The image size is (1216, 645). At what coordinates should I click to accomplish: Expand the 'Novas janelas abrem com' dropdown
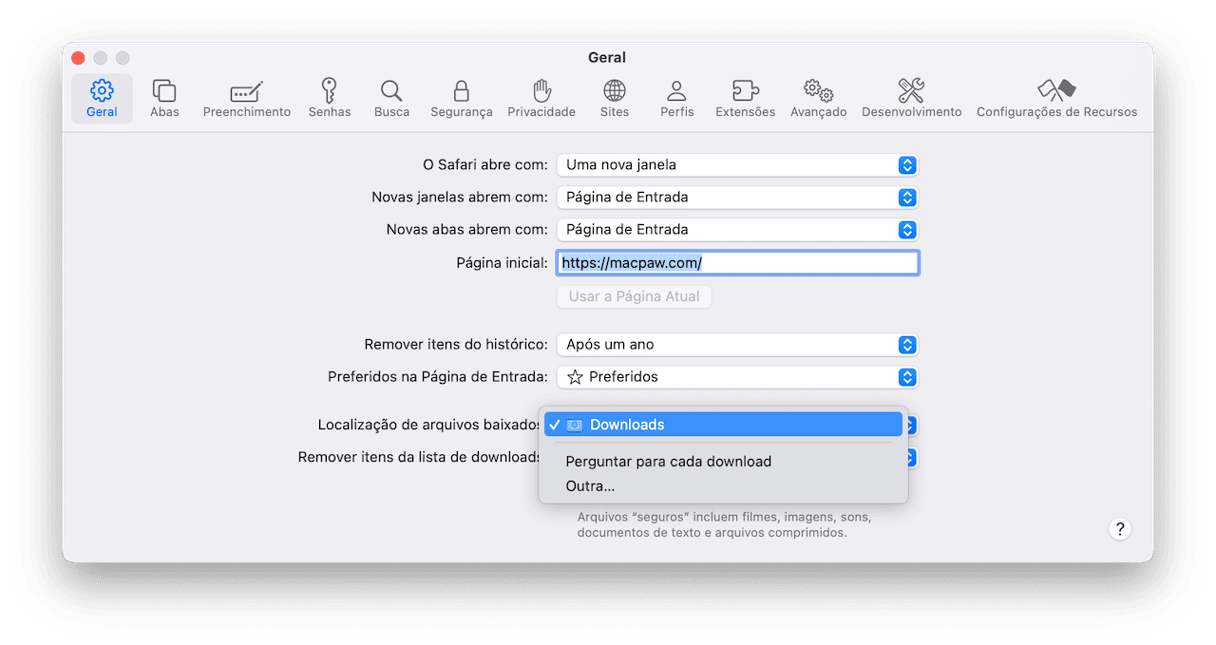[x=737, y=197]
